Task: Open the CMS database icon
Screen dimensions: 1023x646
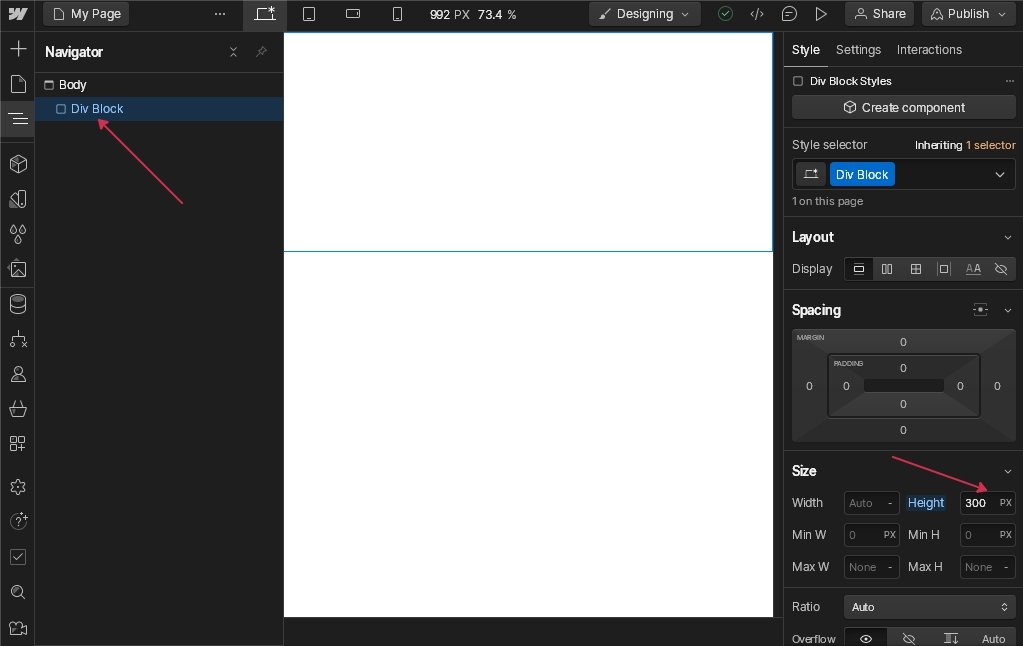Action: [17, 304]
